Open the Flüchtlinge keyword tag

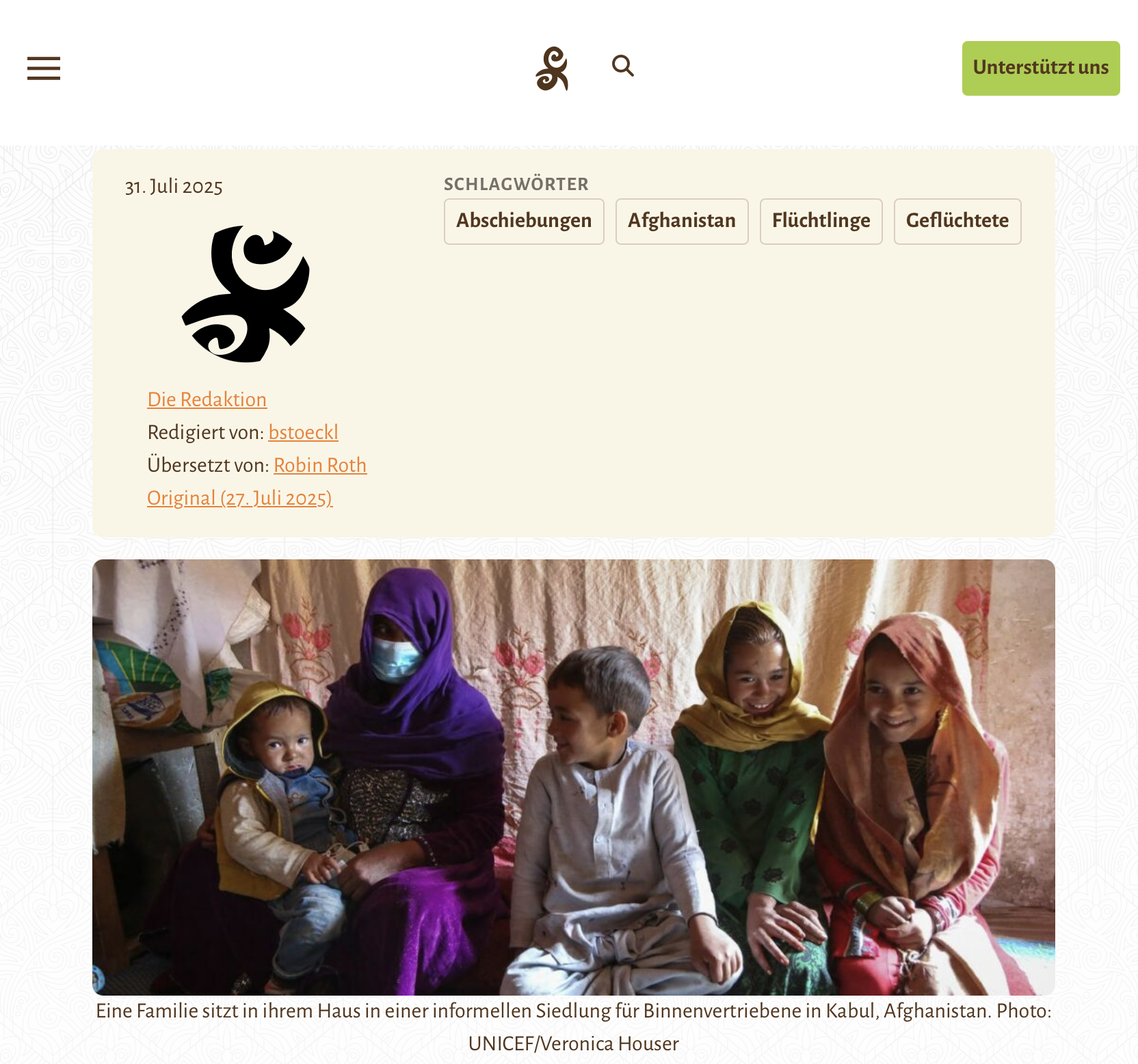point(821,221)
